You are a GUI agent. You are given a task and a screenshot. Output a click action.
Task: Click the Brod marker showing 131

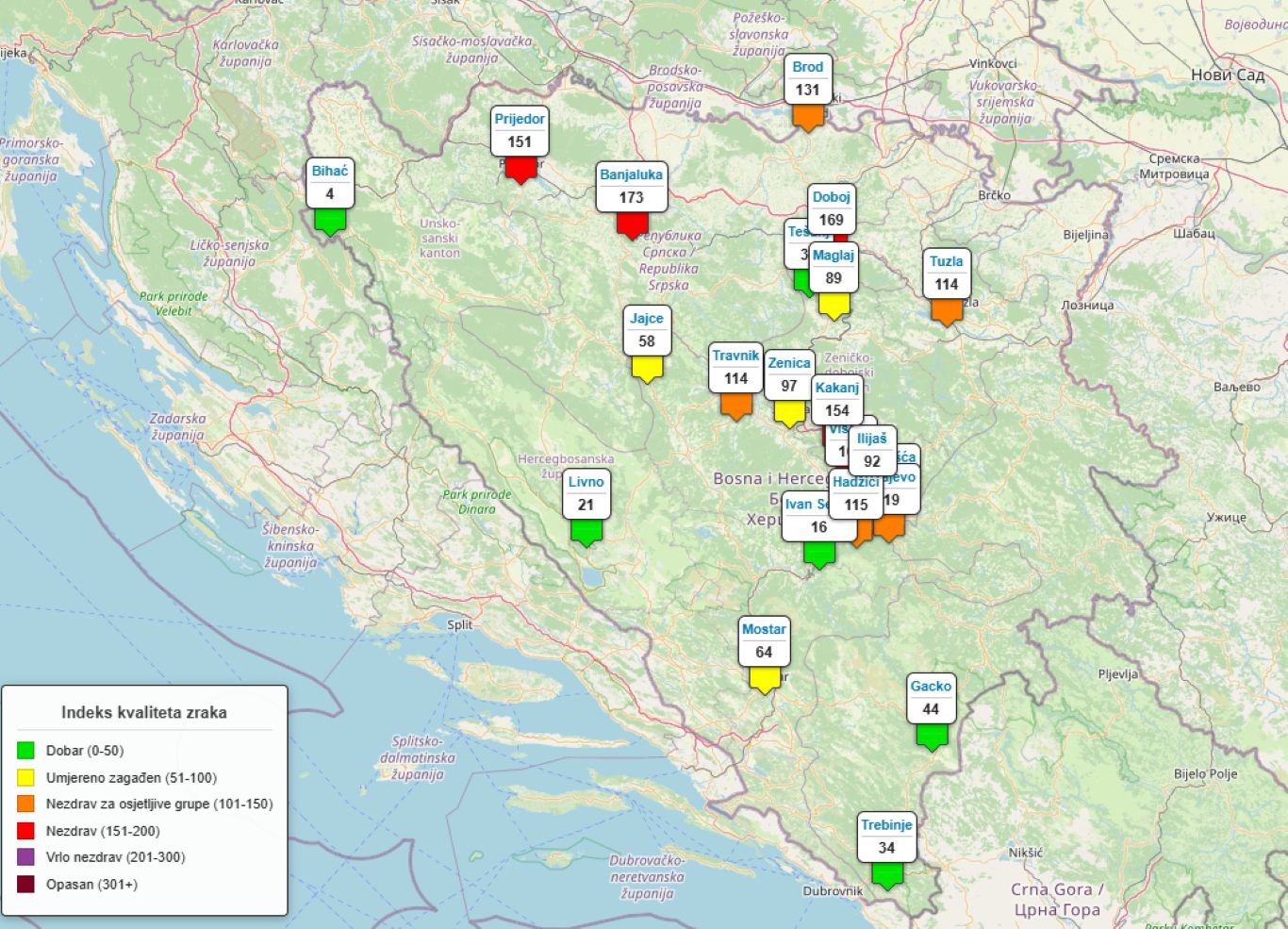[808, 80]
